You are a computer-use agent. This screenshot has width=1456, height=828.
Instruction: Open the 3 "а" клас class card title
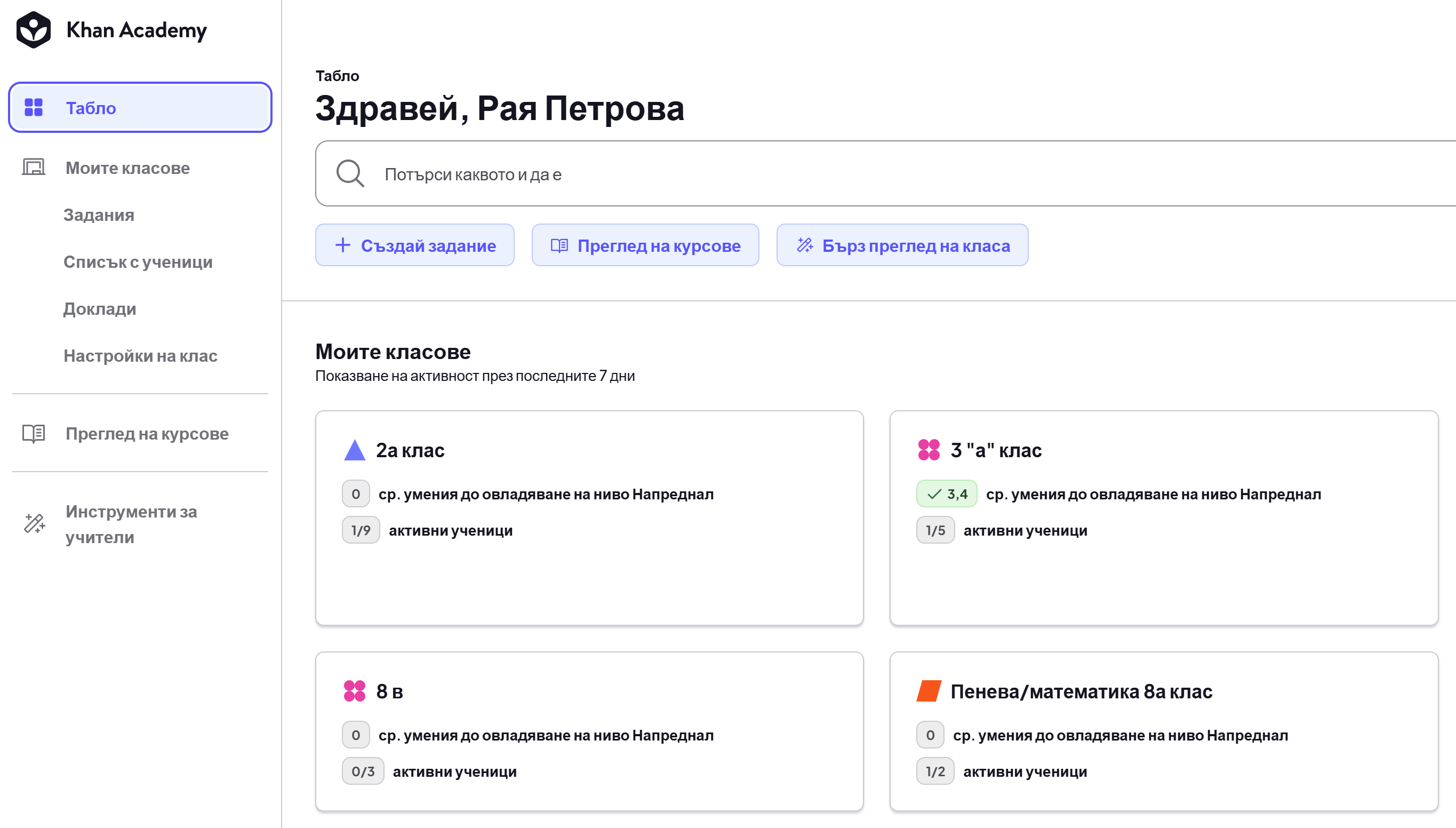[996, 450]
